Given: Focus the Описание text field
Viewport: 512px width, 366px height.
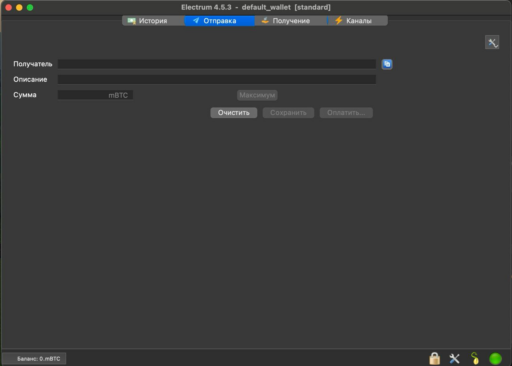Looking at the screenshot, I should [217, 79].
